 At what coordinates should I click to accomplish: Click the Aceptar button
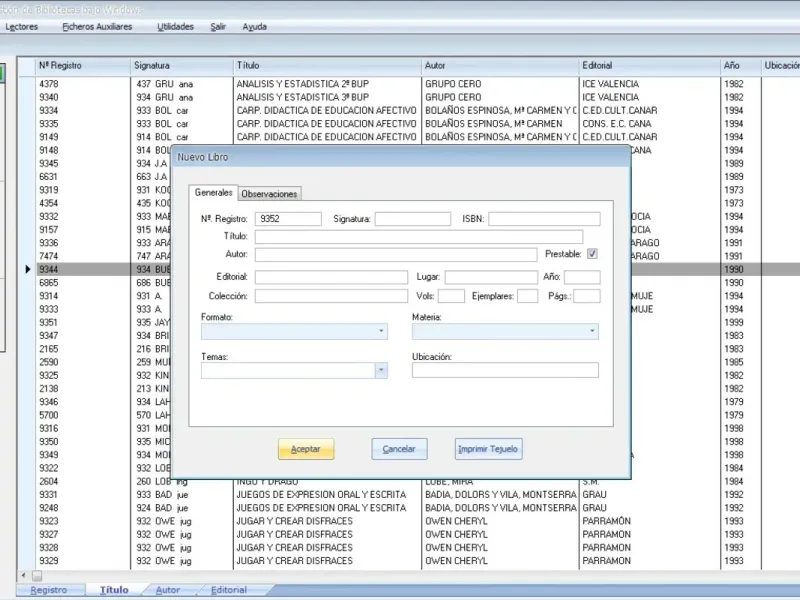coord(306,449)
